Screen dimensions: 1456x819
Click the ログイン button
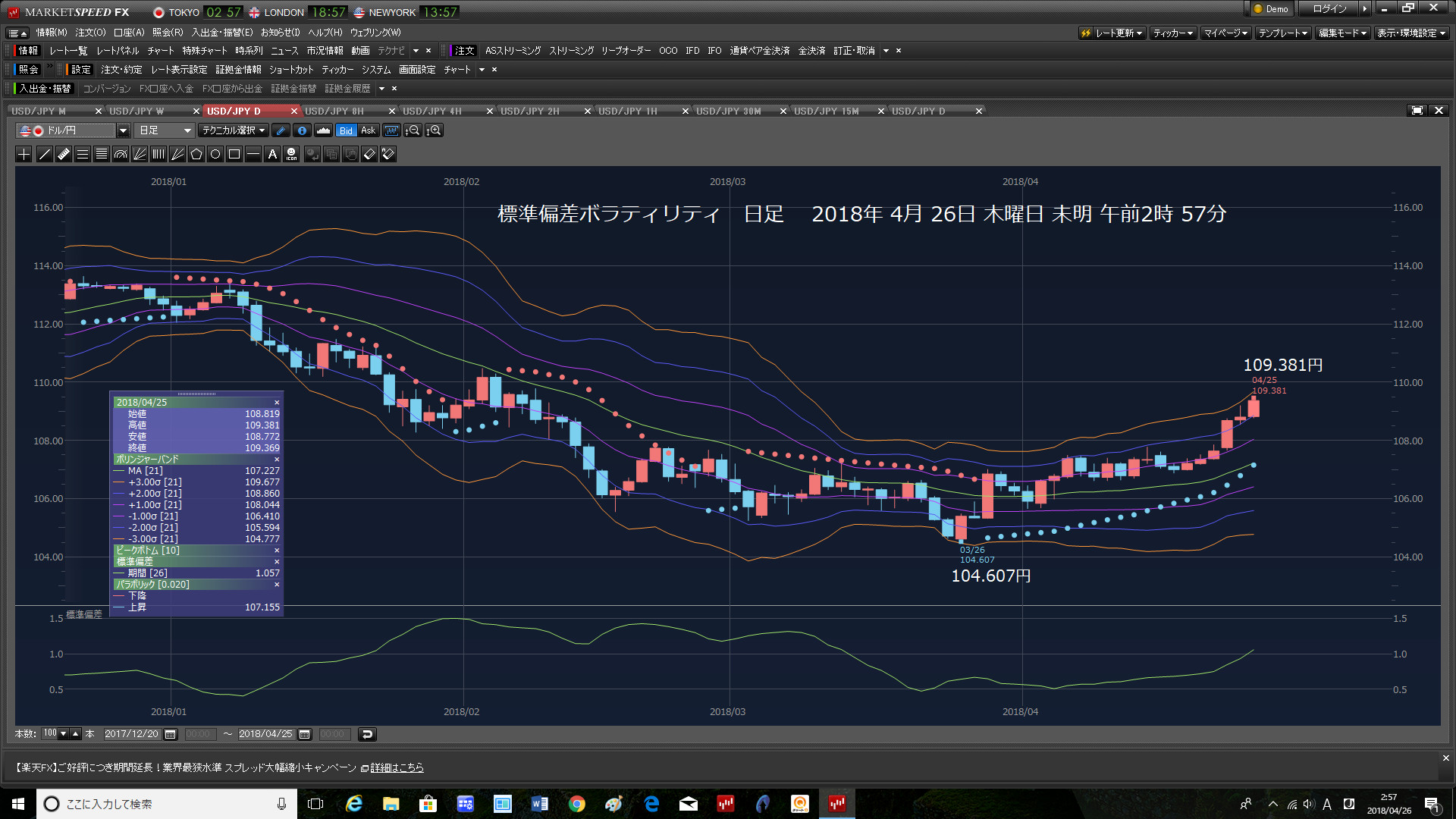(1329, 9)
